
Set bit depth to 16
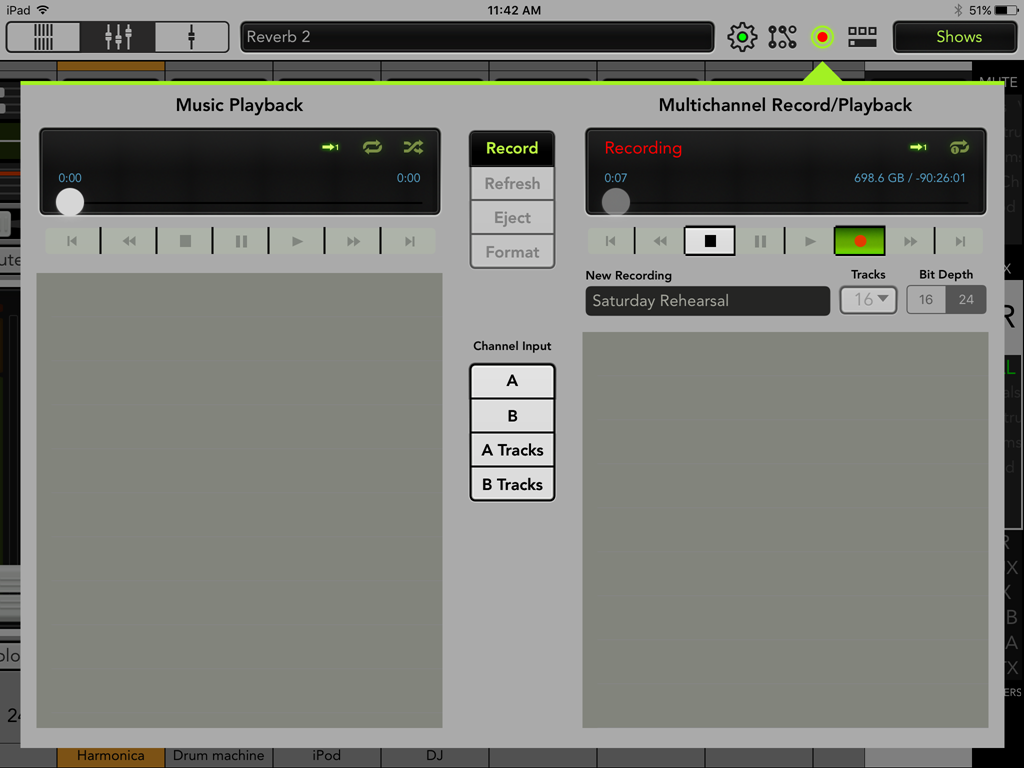pyautogui.click(x=926, y=300)
